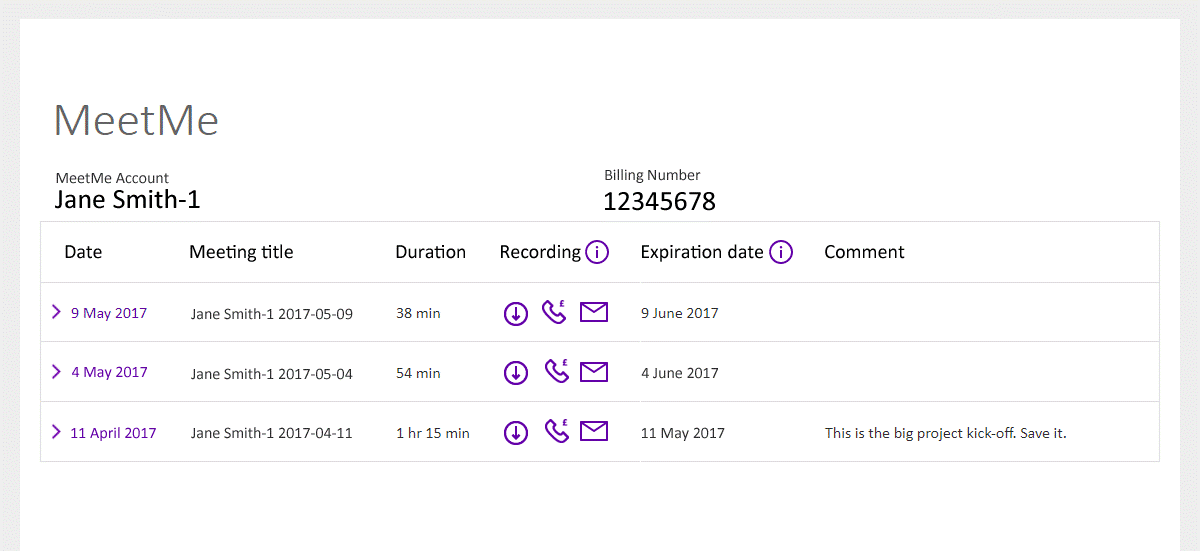This screenshot has width=1200, height=551.
Task: Send 11 April recording by email
Action: coord(594,432)
